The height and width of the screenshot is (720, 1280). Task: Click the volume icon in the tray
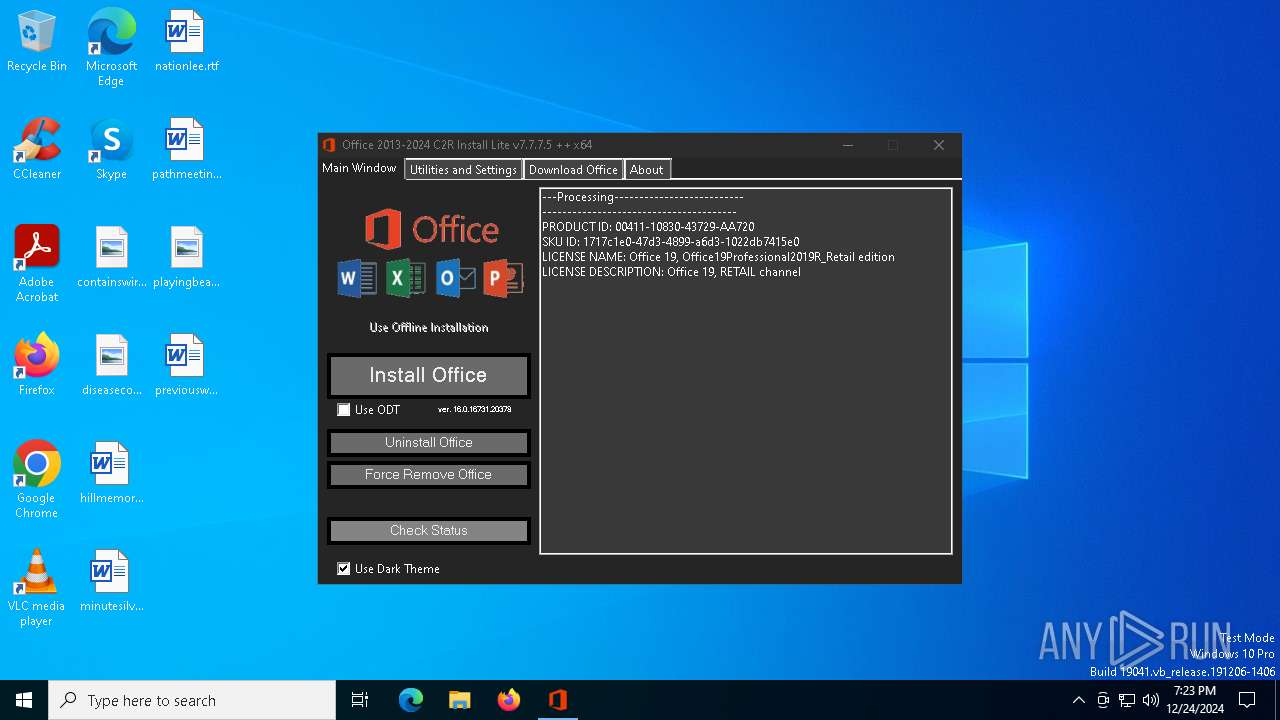pos(1151,700)
